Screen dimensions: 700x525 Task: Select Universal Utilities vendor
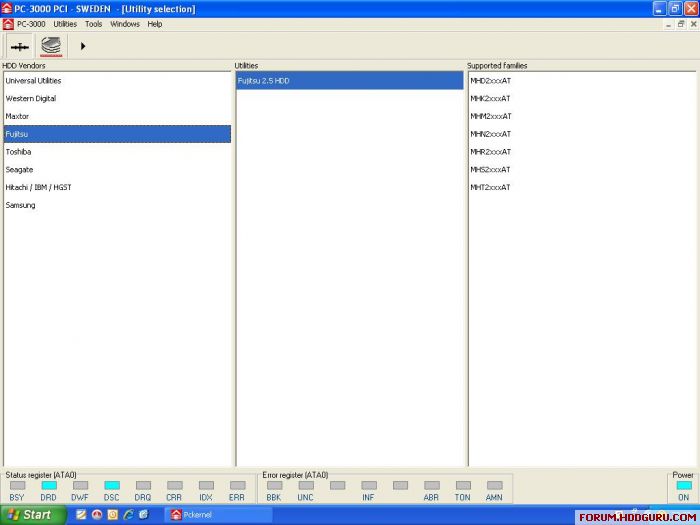coord(117,81)
